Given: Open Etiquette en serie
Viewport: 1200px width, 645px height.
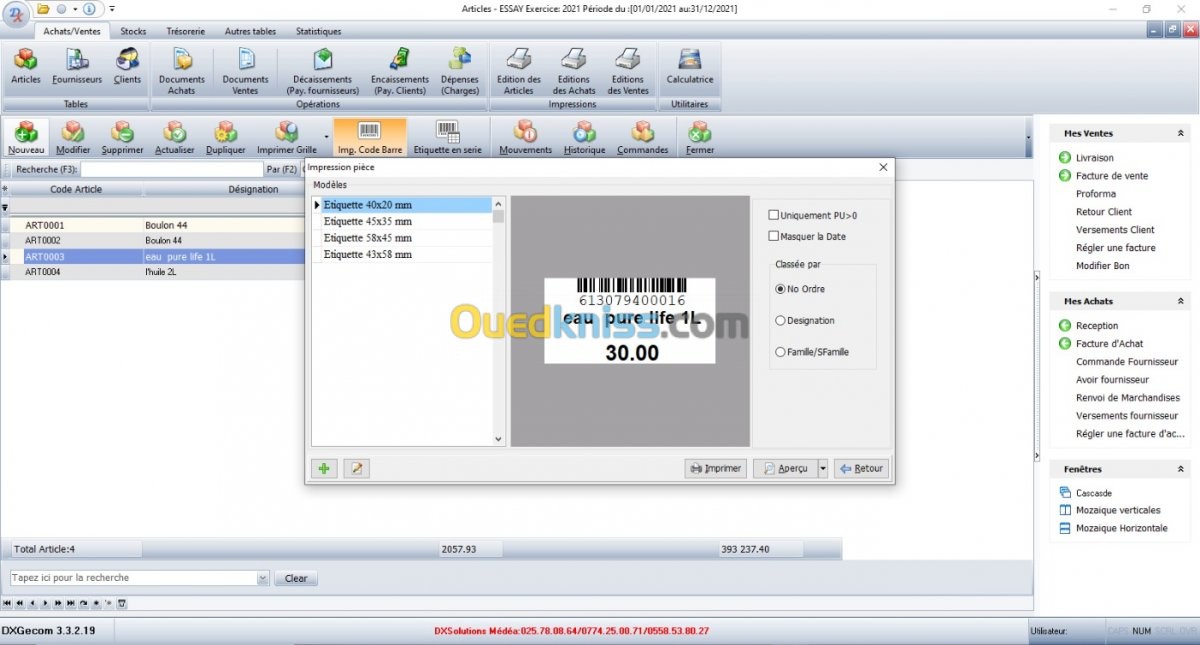Looking at the screenshot, I should click(x=448, y=137).
